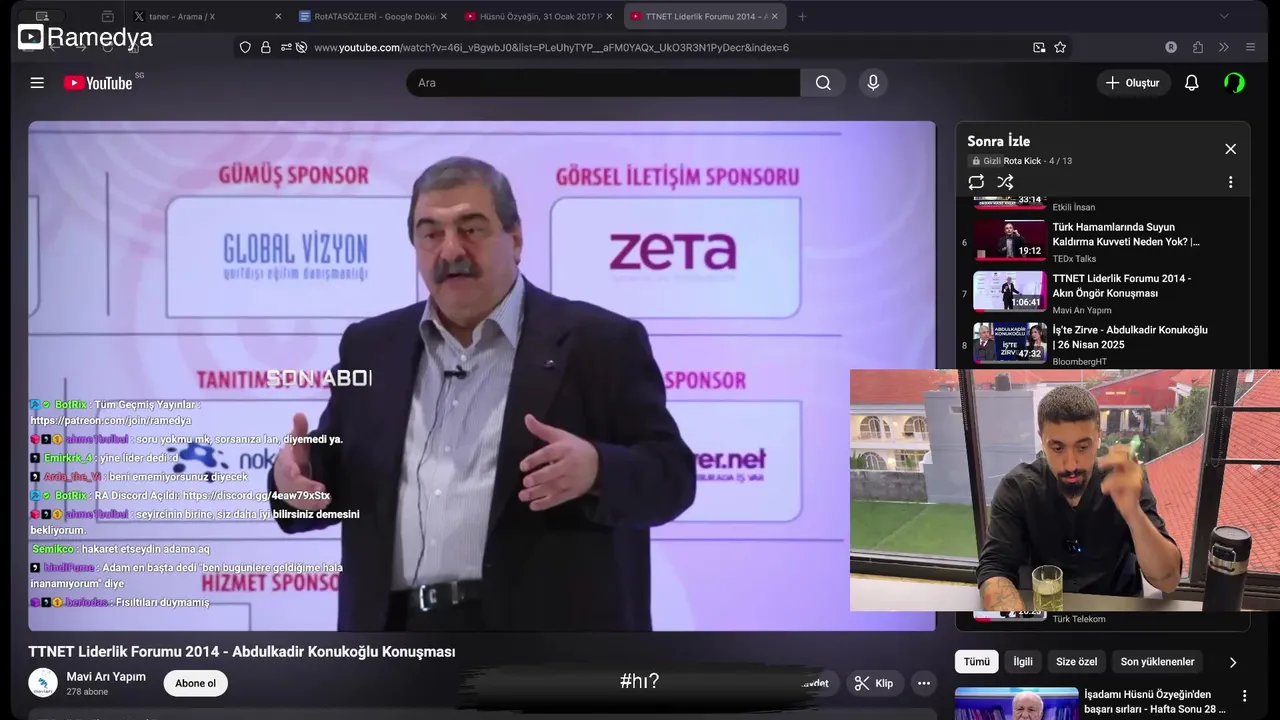The image size is (1280, 720).
Task: Click the video title Abdulkadir Konukoğlu Konuşması
Action: (242, 652)
